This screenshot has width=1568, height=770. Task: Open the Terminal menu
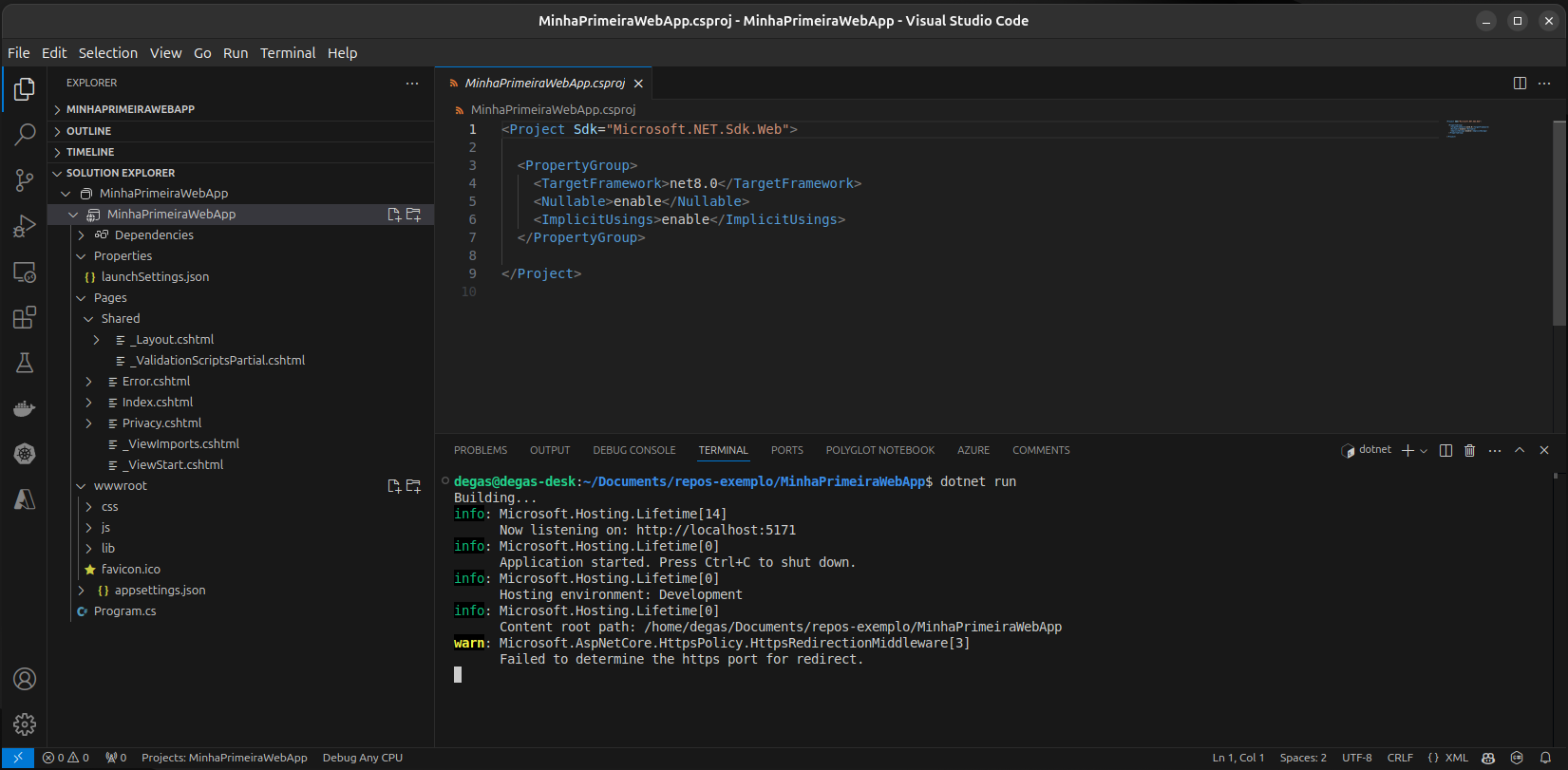[288, 53]
